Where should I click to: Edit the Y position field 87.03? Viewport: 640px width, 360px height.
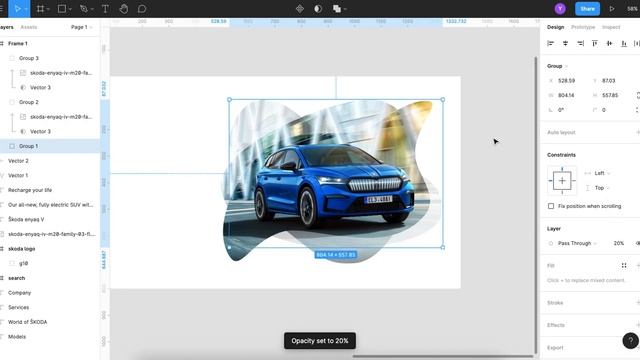609,81
